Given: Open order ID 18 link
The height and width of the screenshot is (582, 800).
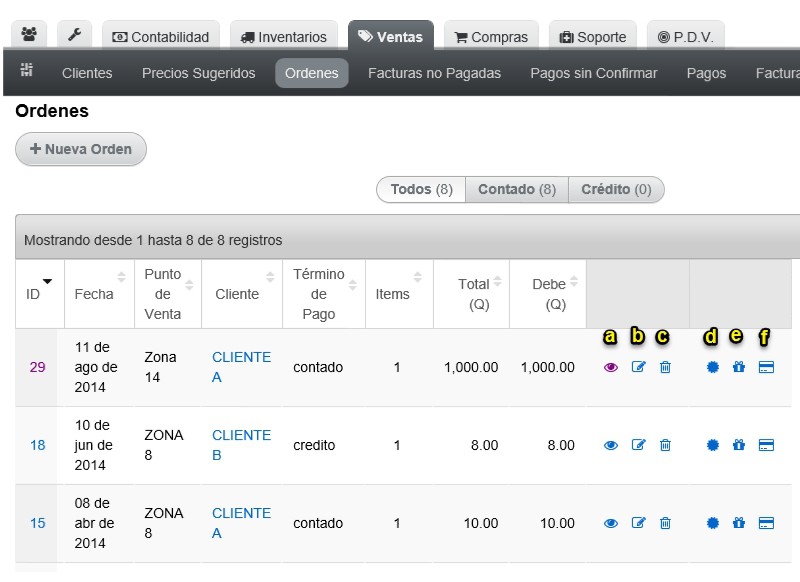Looking at the screenshot, I should pyautogui.click(x=37, y=445).
